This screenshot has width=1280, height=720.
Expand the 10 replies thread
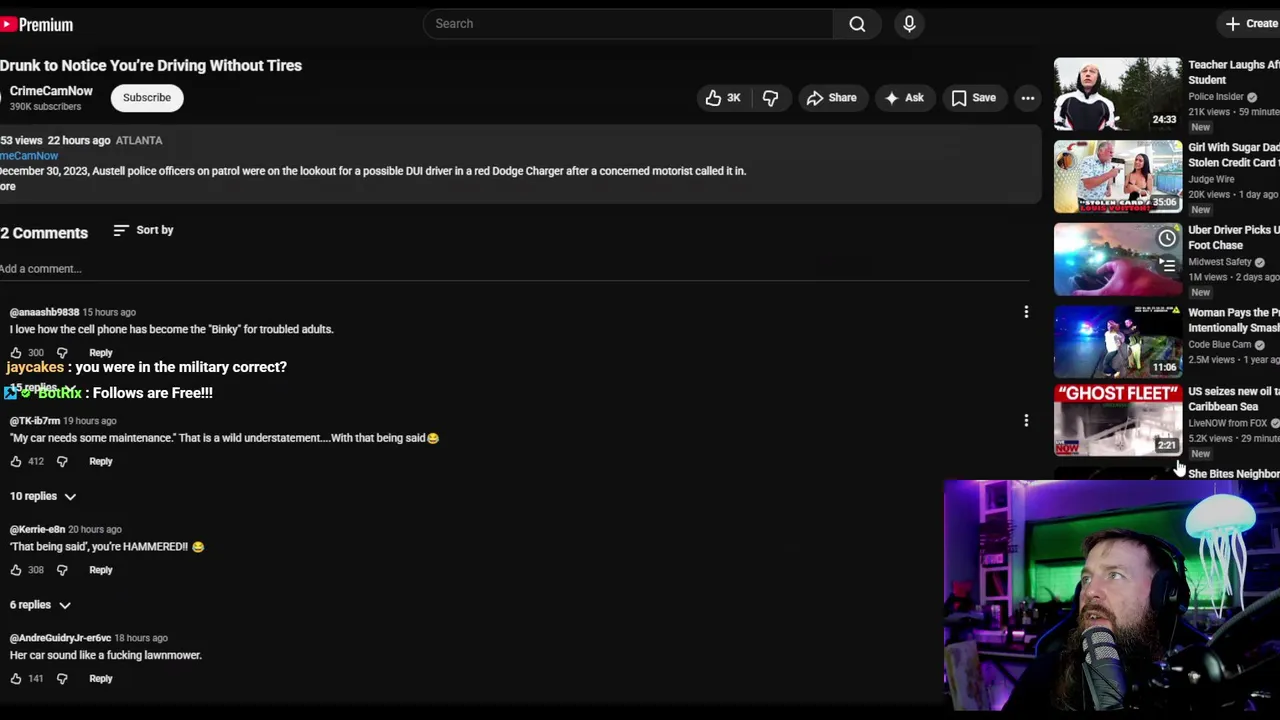tap(43, 496)
